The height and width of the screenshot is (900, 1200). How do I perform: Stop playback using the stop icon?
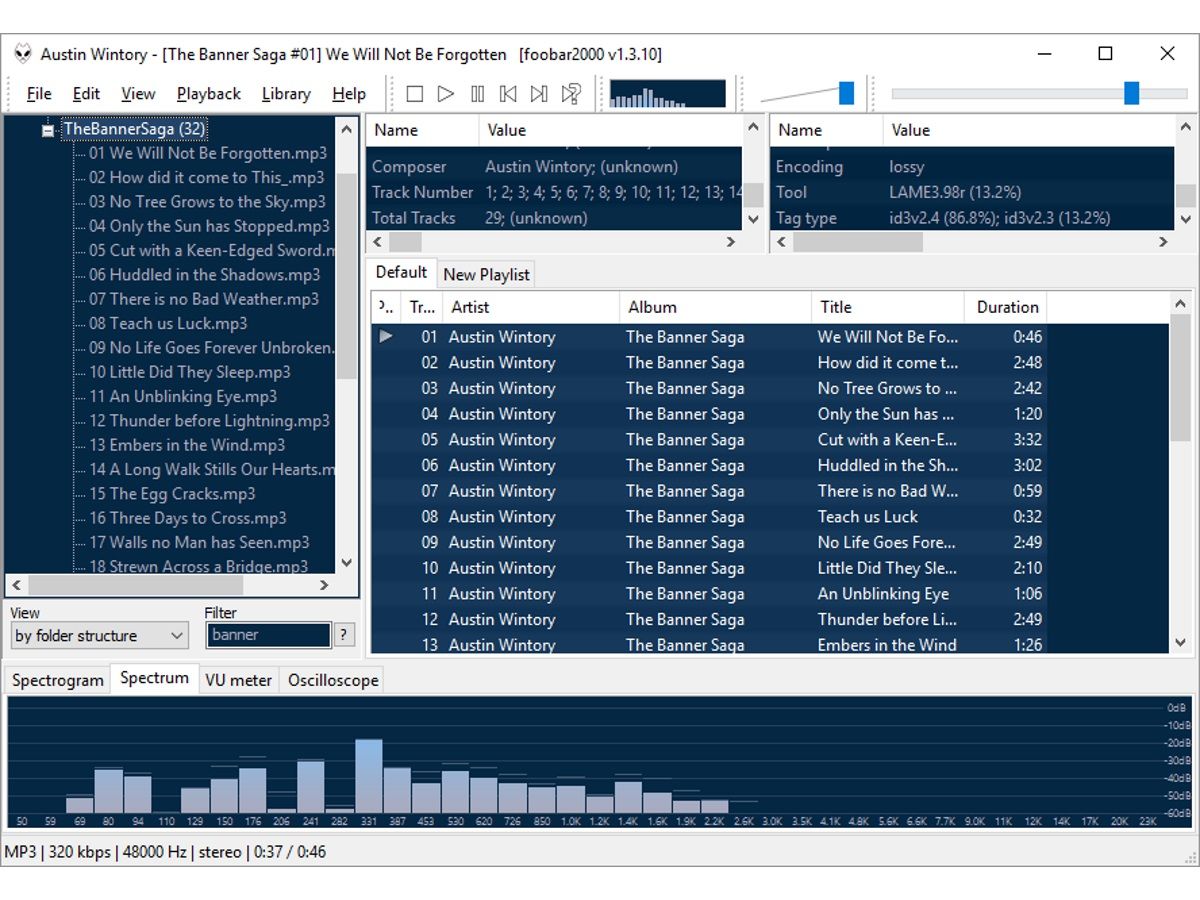click(x=414, y=93)
